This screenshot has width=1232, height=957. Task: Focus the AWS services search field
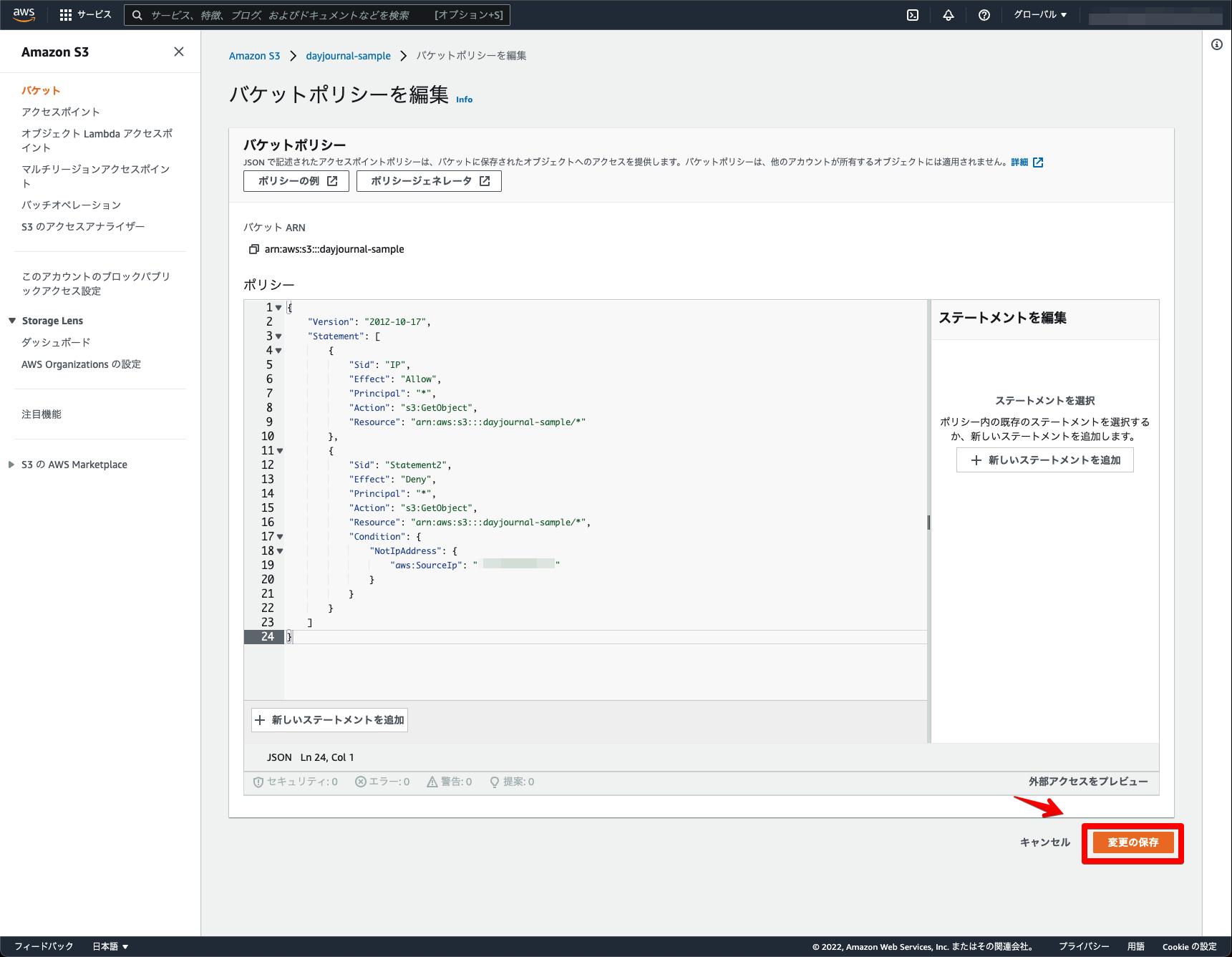(317, 15)
